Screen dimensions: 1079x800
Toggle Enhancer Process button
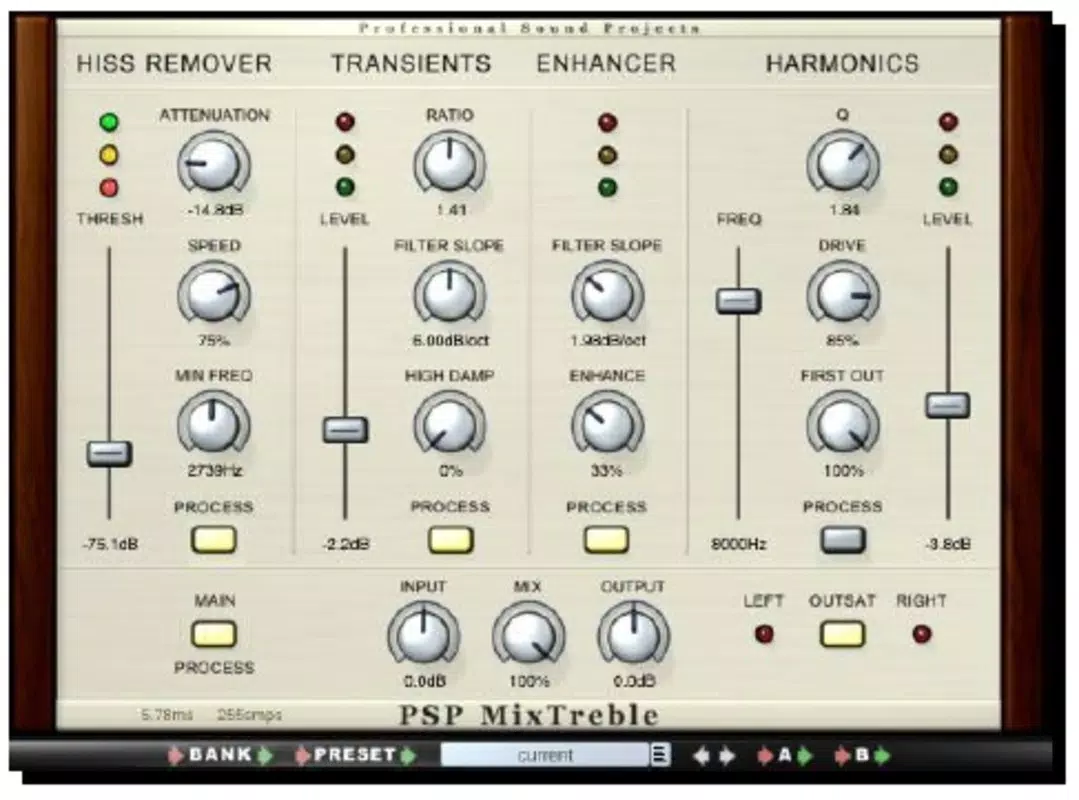(x=606, y=539)
